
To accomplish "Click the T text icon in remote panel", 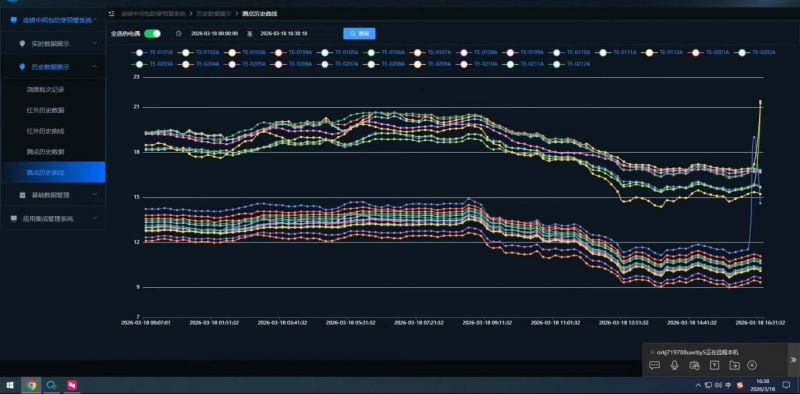I will 715,365.
